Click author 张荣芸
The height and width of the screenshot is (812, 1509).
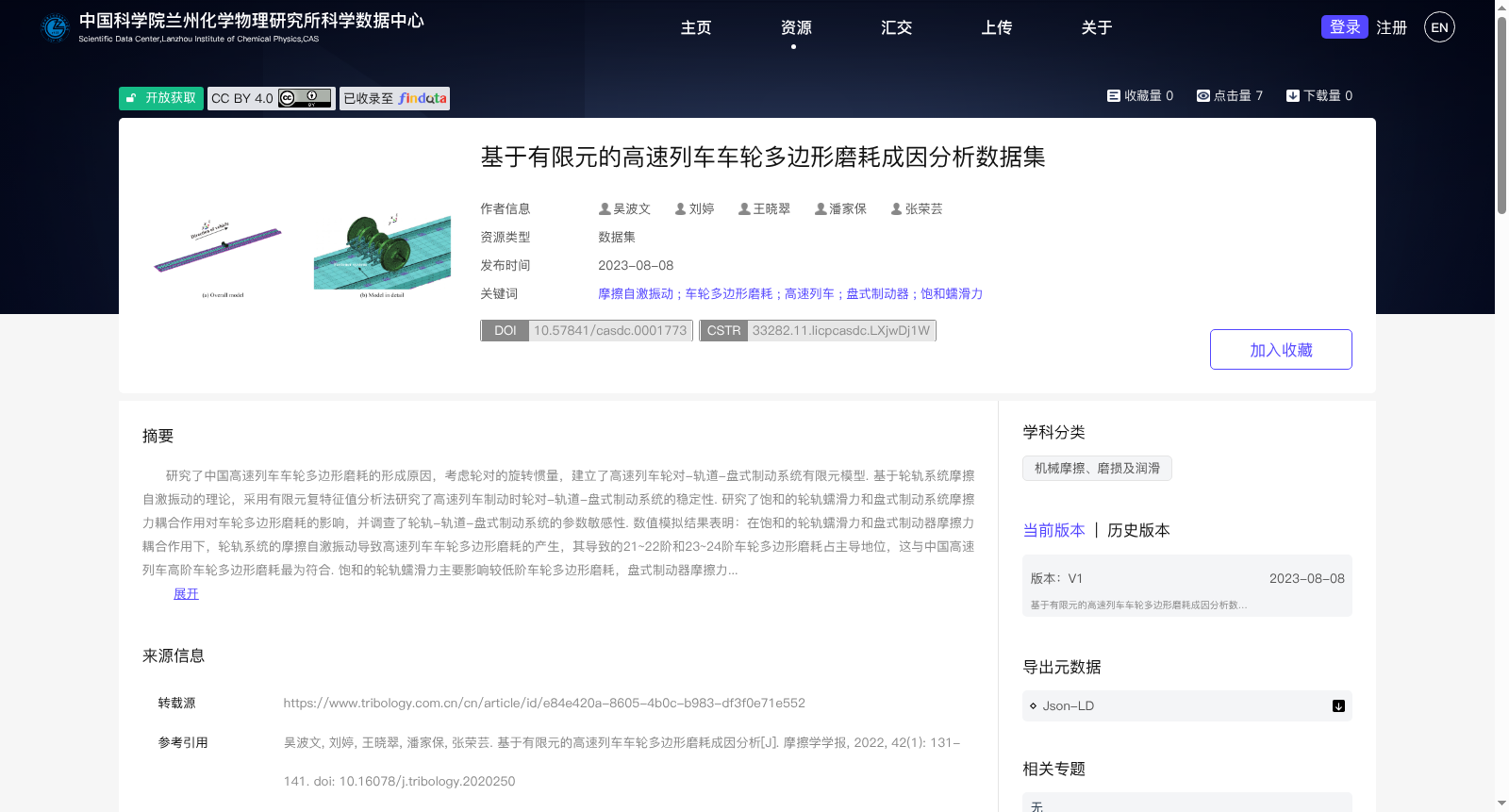click(924, 208)
